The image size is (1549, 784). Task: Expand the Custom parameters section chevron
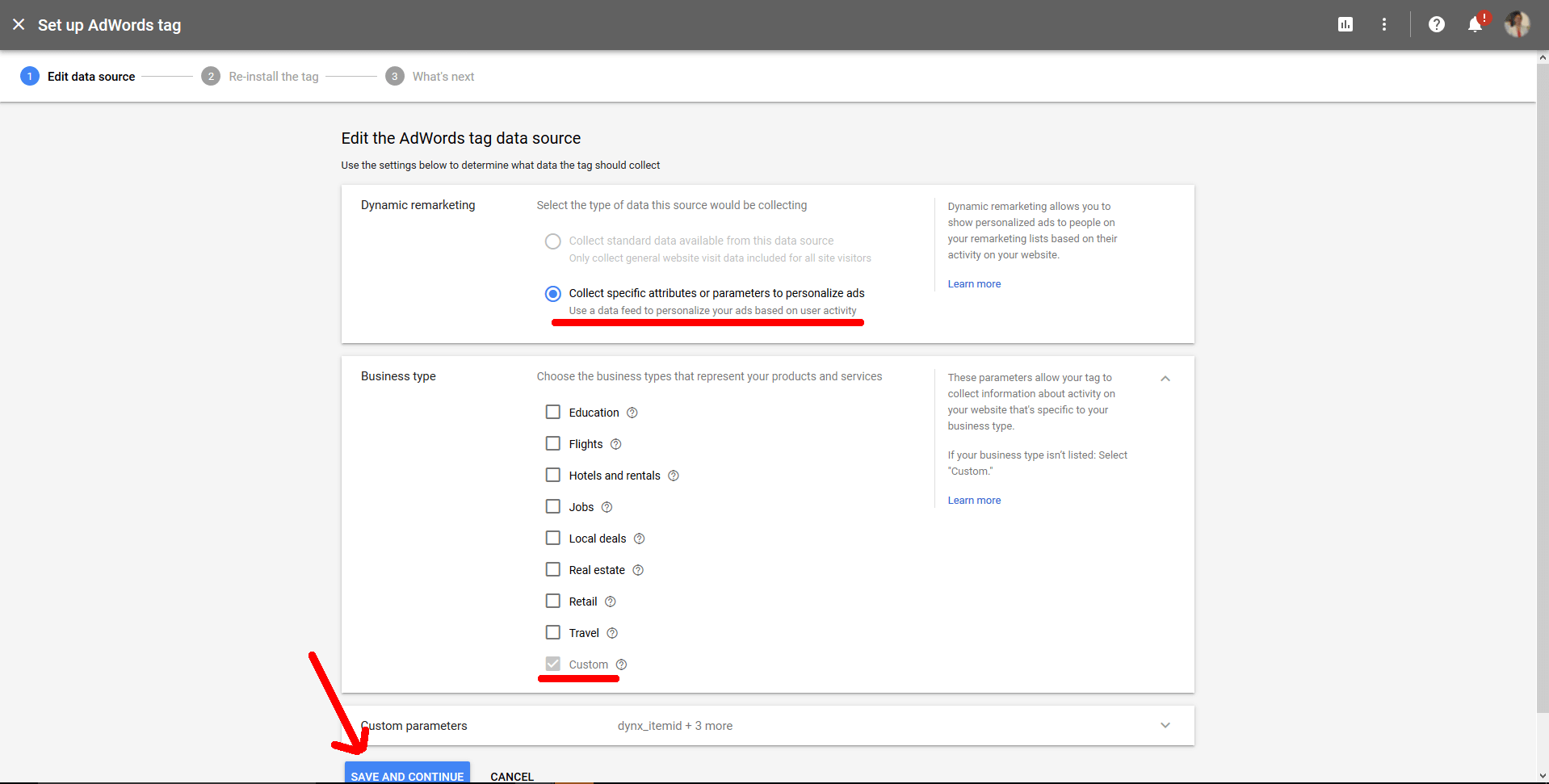pos(1165,725)
